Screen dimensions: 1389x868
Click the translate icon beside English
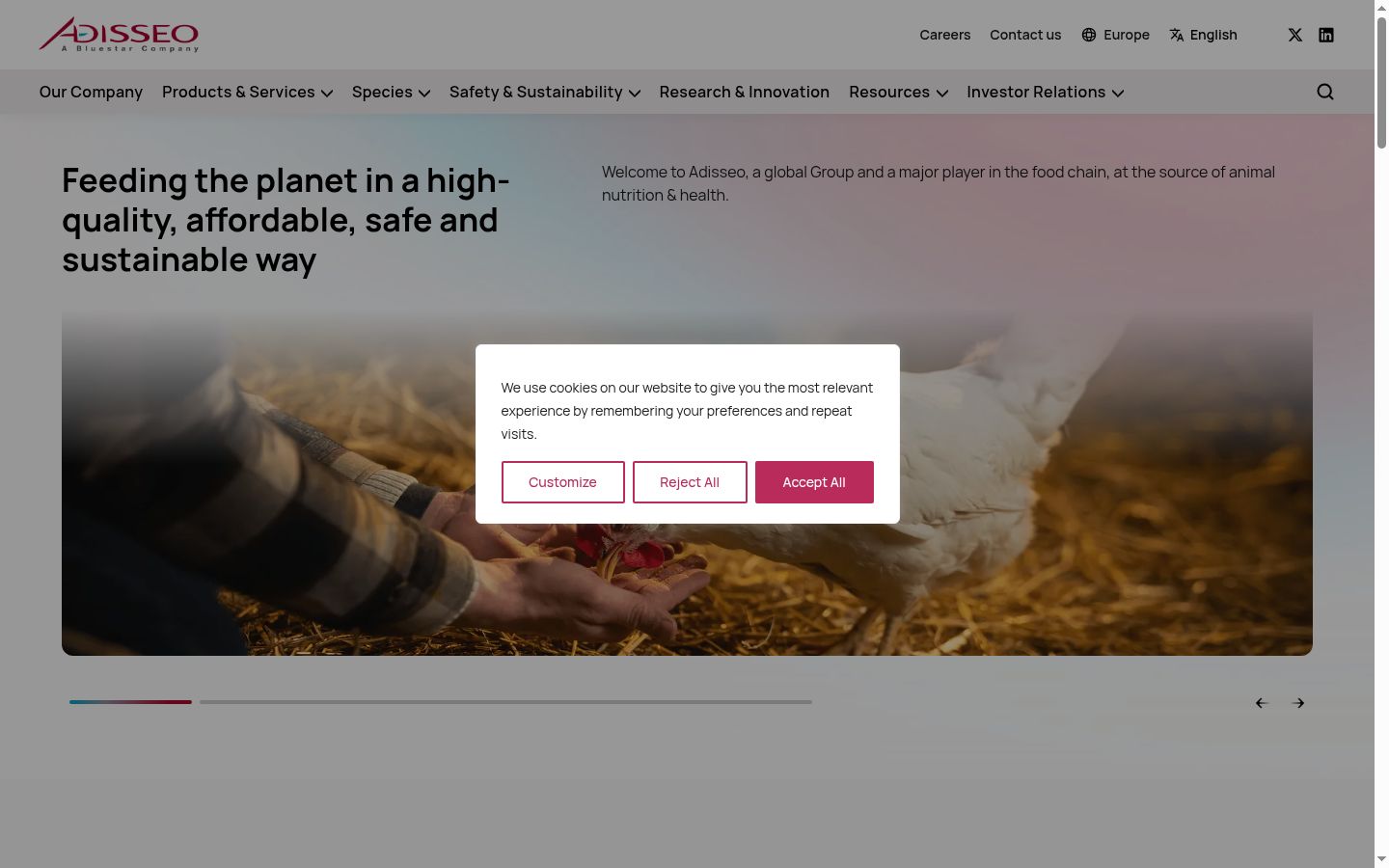[1177, 35]
